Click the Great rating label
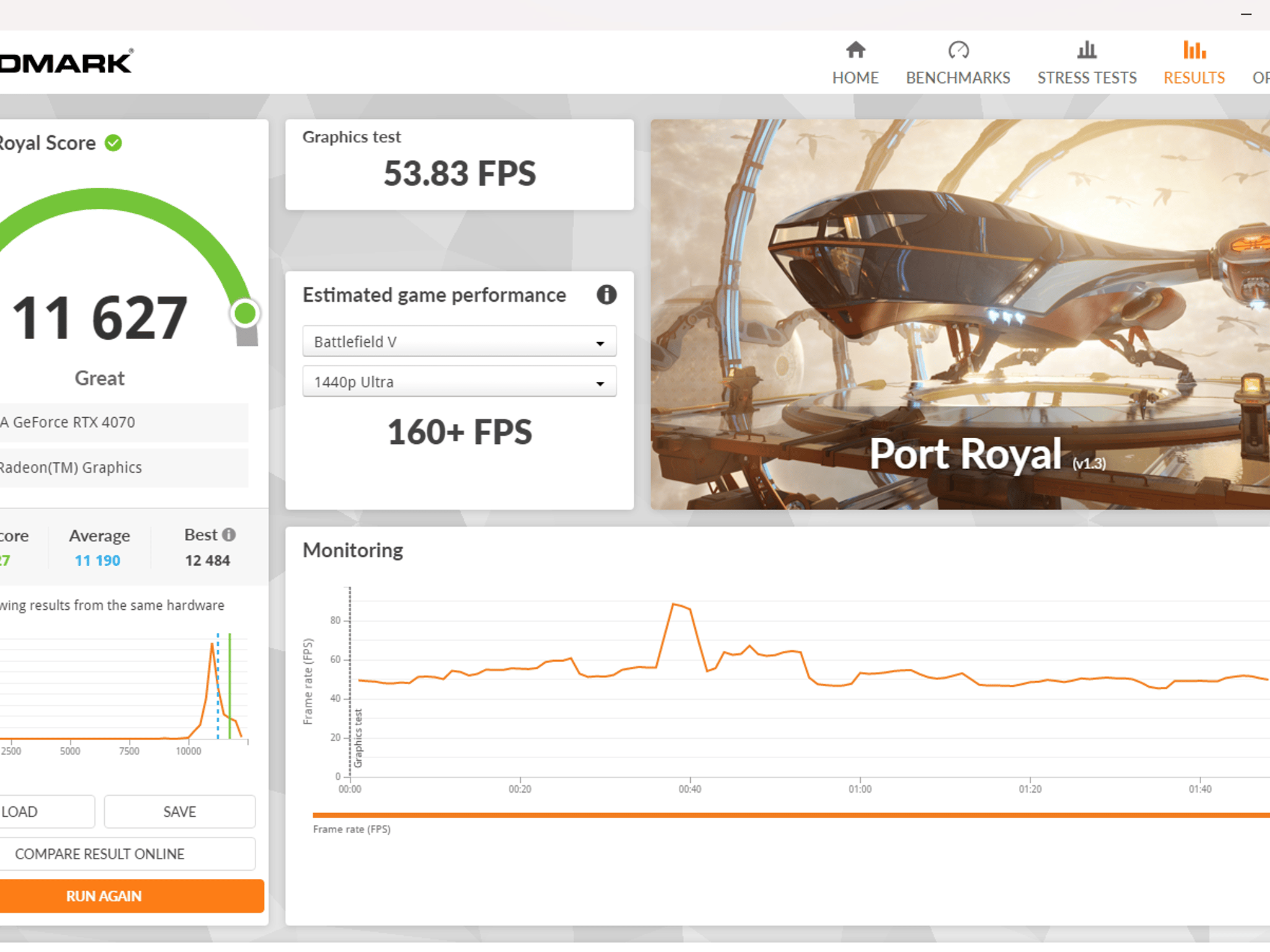This screenshot has width=1270, height=952. pos(99,378)
